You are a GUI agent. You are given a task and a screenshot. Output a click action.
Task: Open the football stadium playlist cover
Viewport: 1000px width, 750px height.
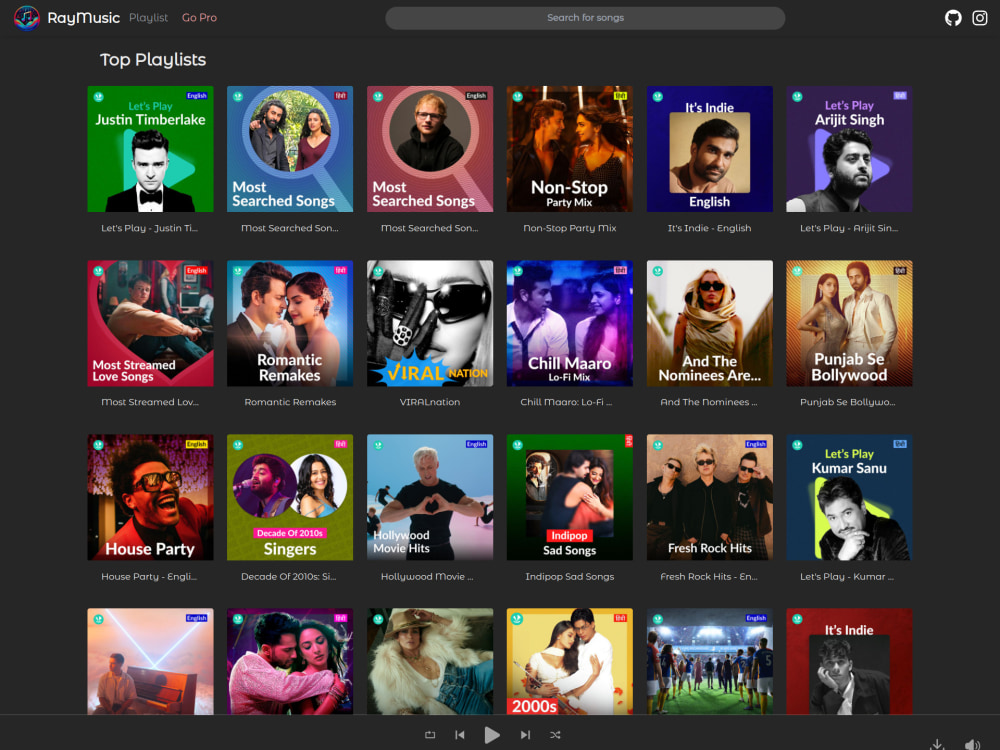click(x=710, y=661)
